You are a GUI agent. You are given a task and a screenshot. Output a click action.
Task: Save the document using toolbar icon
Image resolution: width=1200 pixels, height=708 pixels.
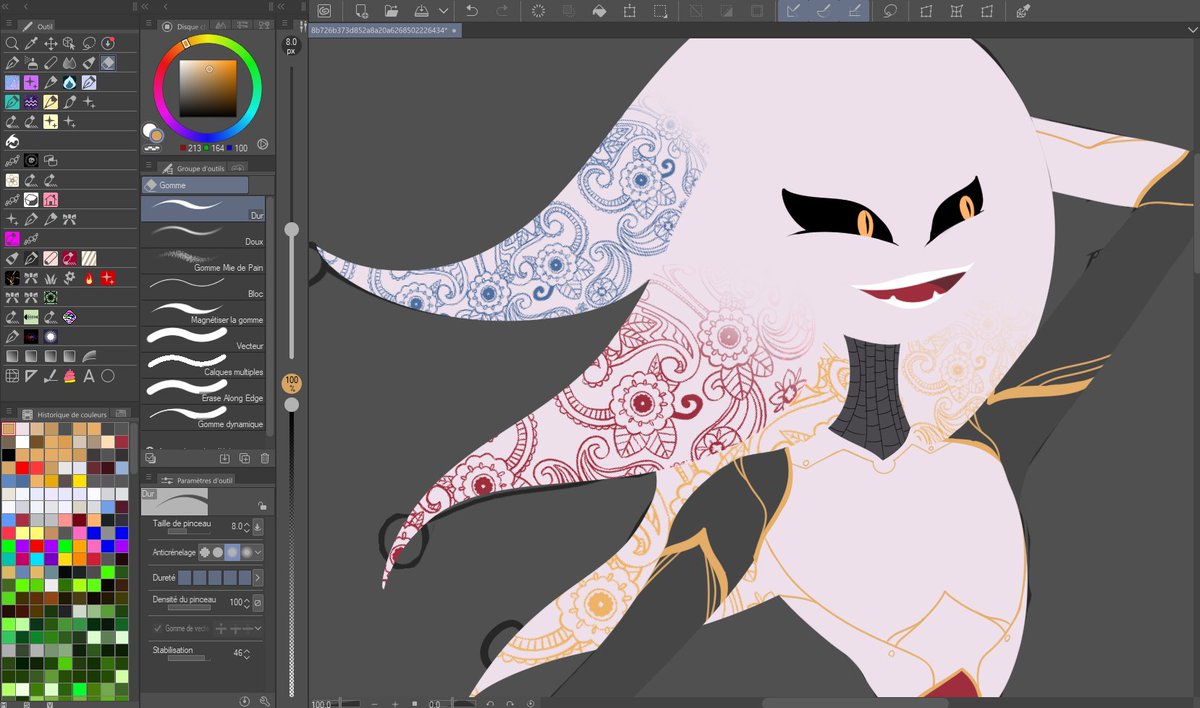[421, 11]
